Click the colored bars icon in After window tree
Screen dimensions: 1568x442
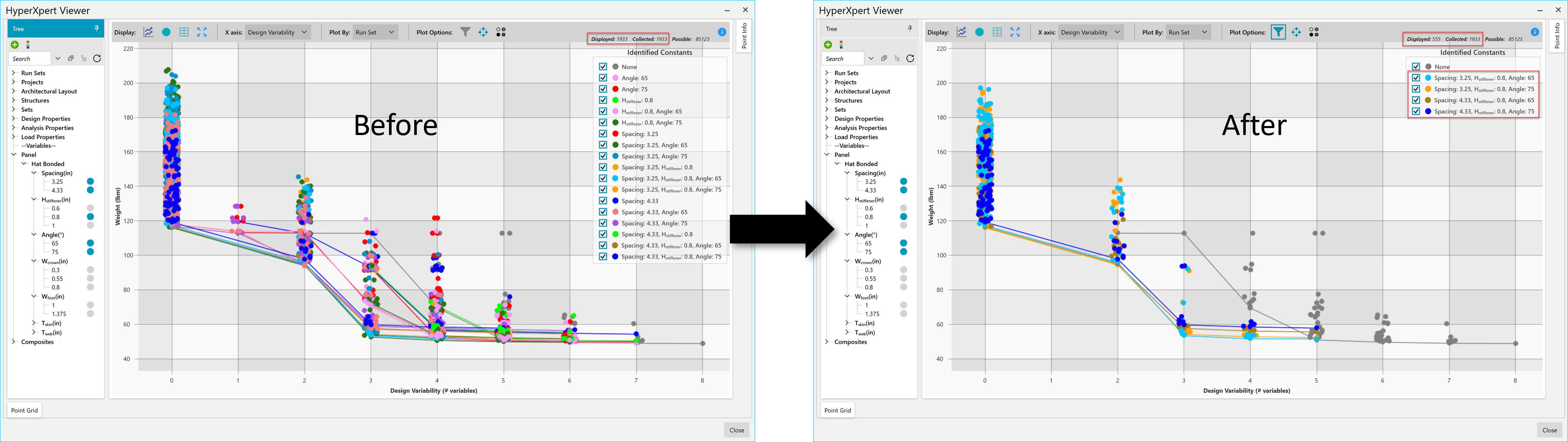click(840, 45)
